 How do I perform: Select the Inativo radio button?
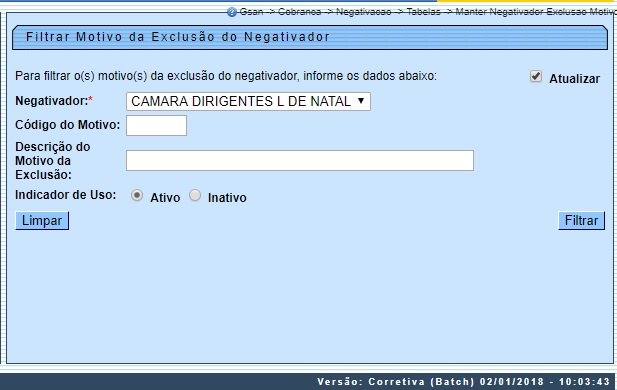(195, 196)
